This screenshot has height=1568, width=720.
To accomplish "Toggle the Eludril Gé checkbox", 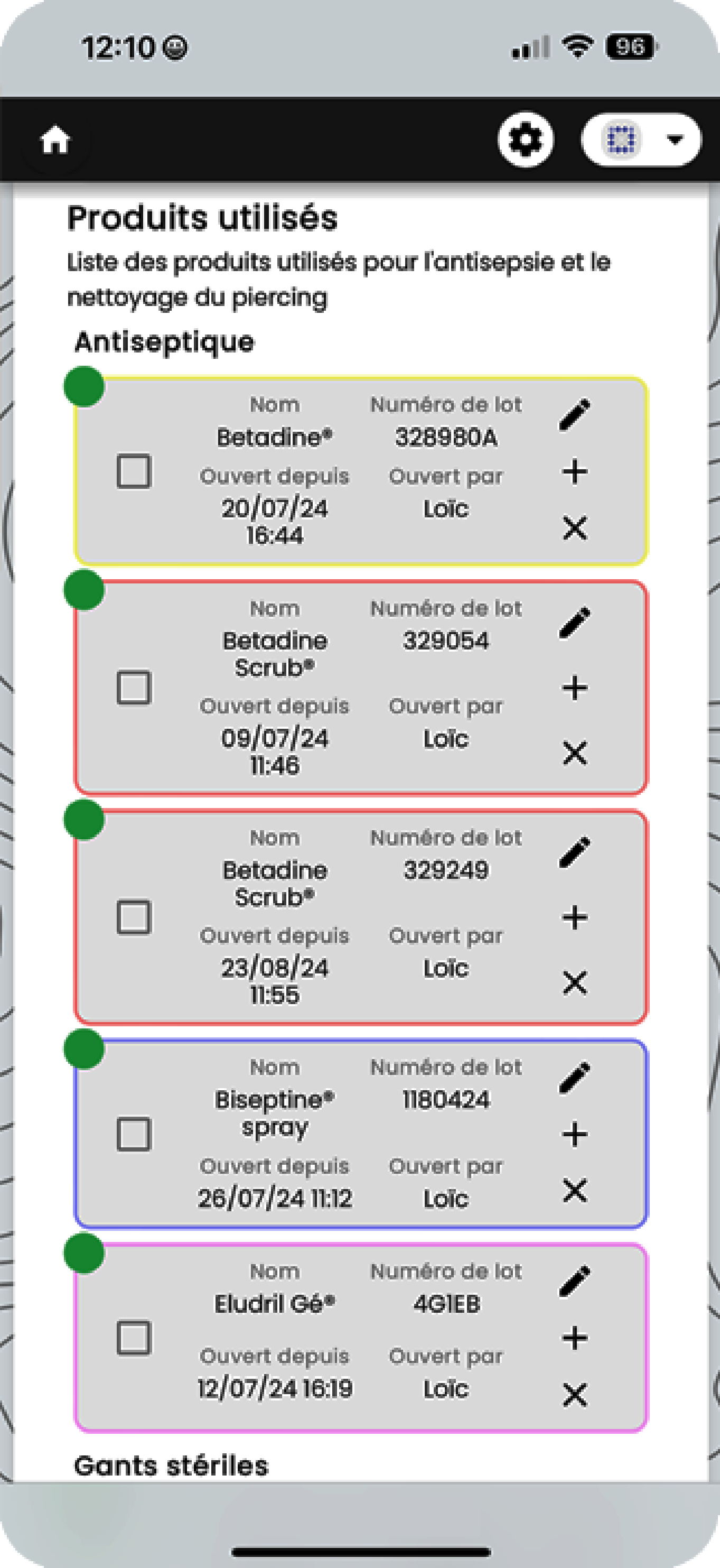I will [134, 1337].
